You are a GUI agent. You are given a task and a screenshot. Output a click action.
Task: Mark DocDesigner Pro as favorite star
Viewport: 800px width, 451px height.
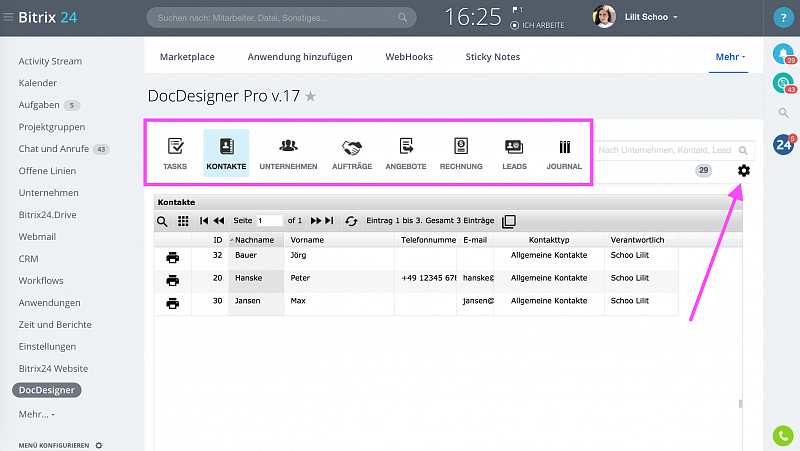pyautogui.click(x=310, y=96)
